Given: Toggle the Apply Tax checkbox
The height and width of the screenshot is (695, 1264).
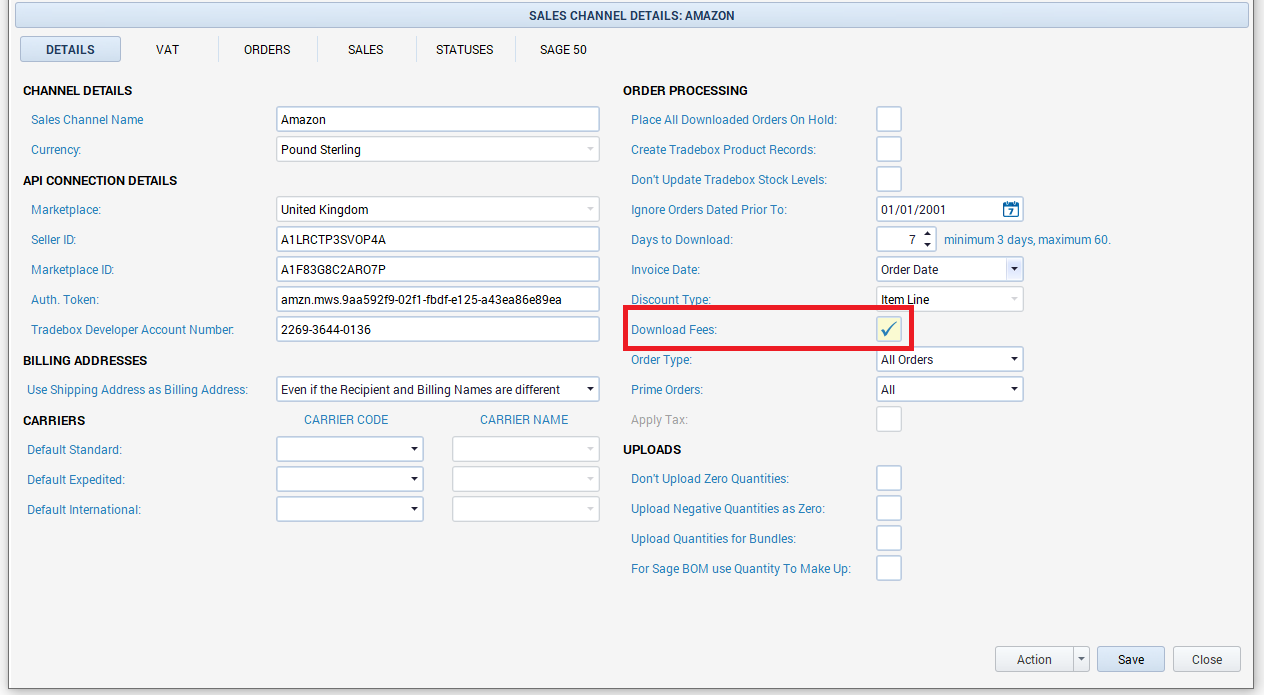Looking at the screenshot, I should (889, 419).
